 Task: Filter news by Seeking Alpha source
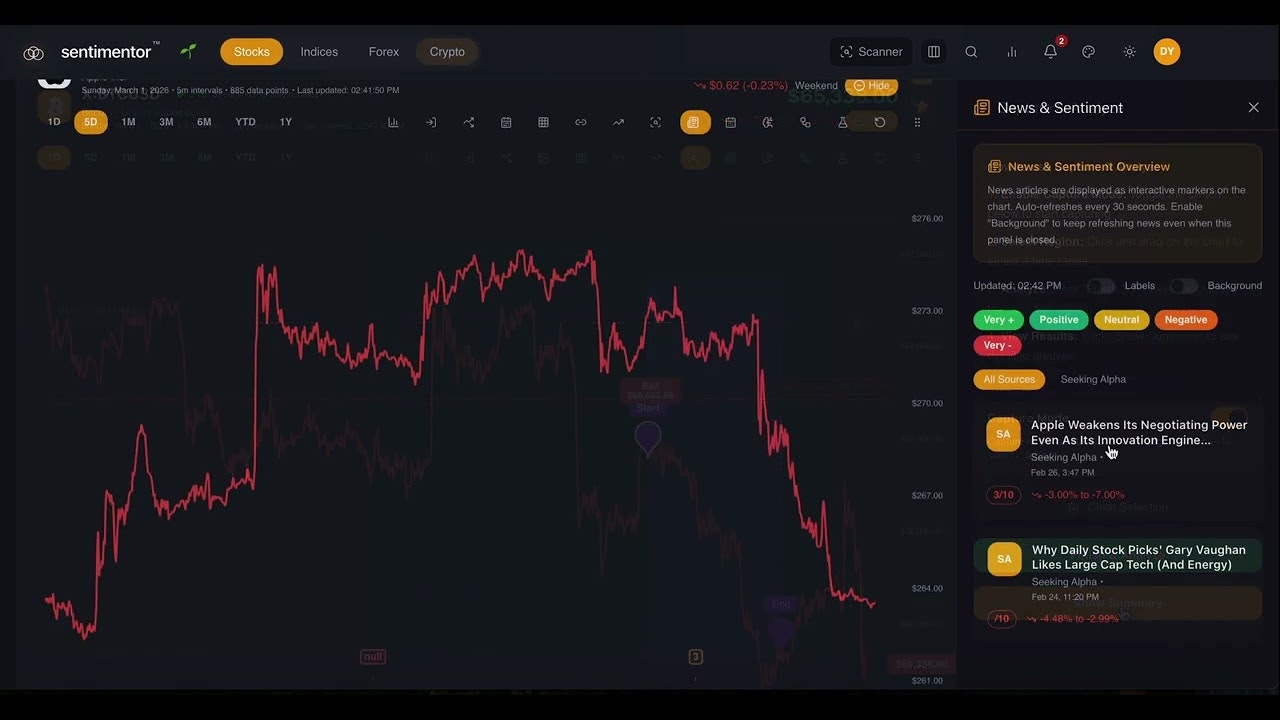tap(1092, 379)
